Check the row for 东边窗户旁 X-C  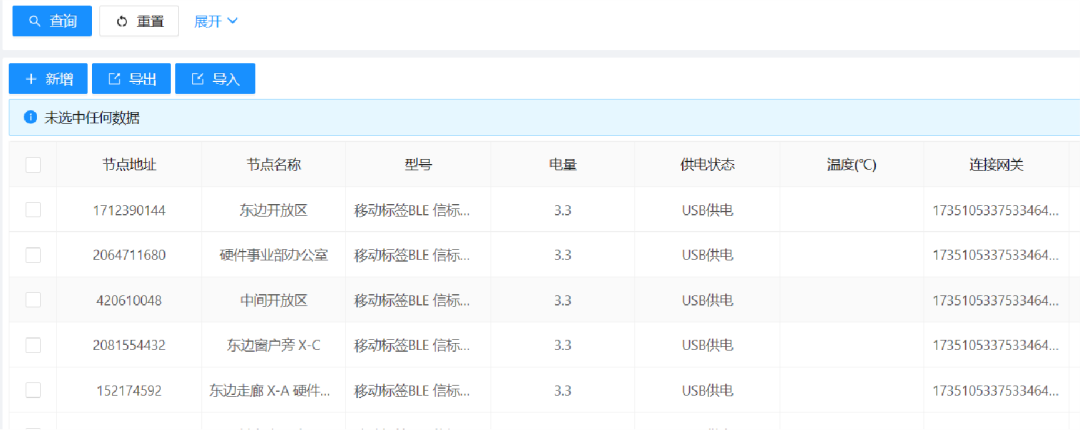point(33,345)
